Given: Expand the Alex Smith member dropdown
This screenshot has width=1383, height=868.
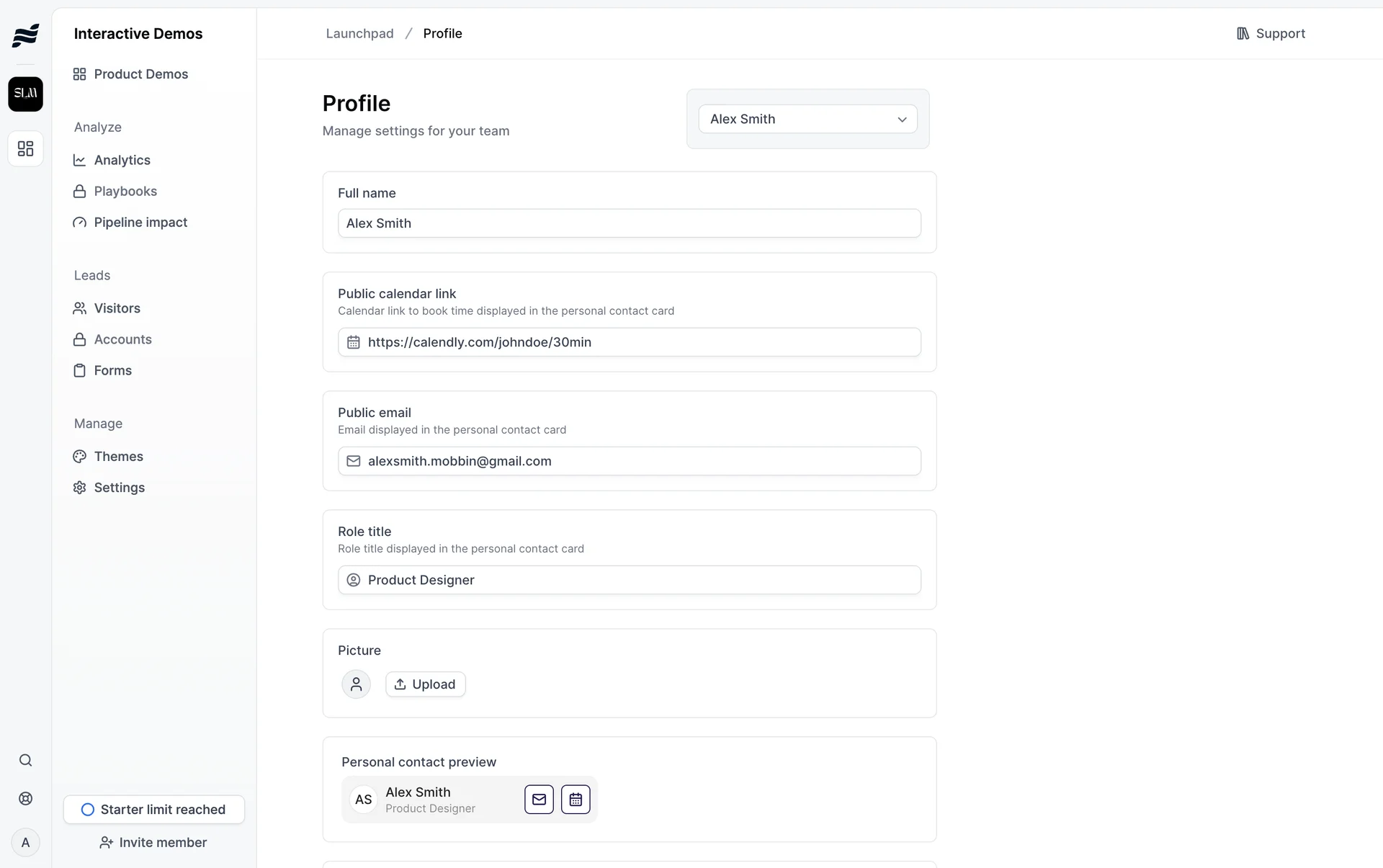Looking at the screenshot, I should (x=807, y=120).
